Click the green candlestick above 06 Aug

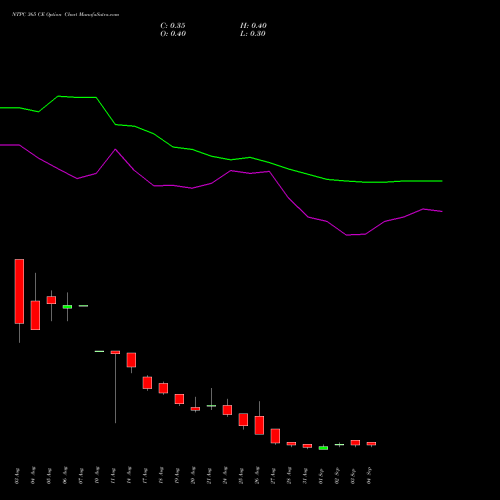[67, 307]
